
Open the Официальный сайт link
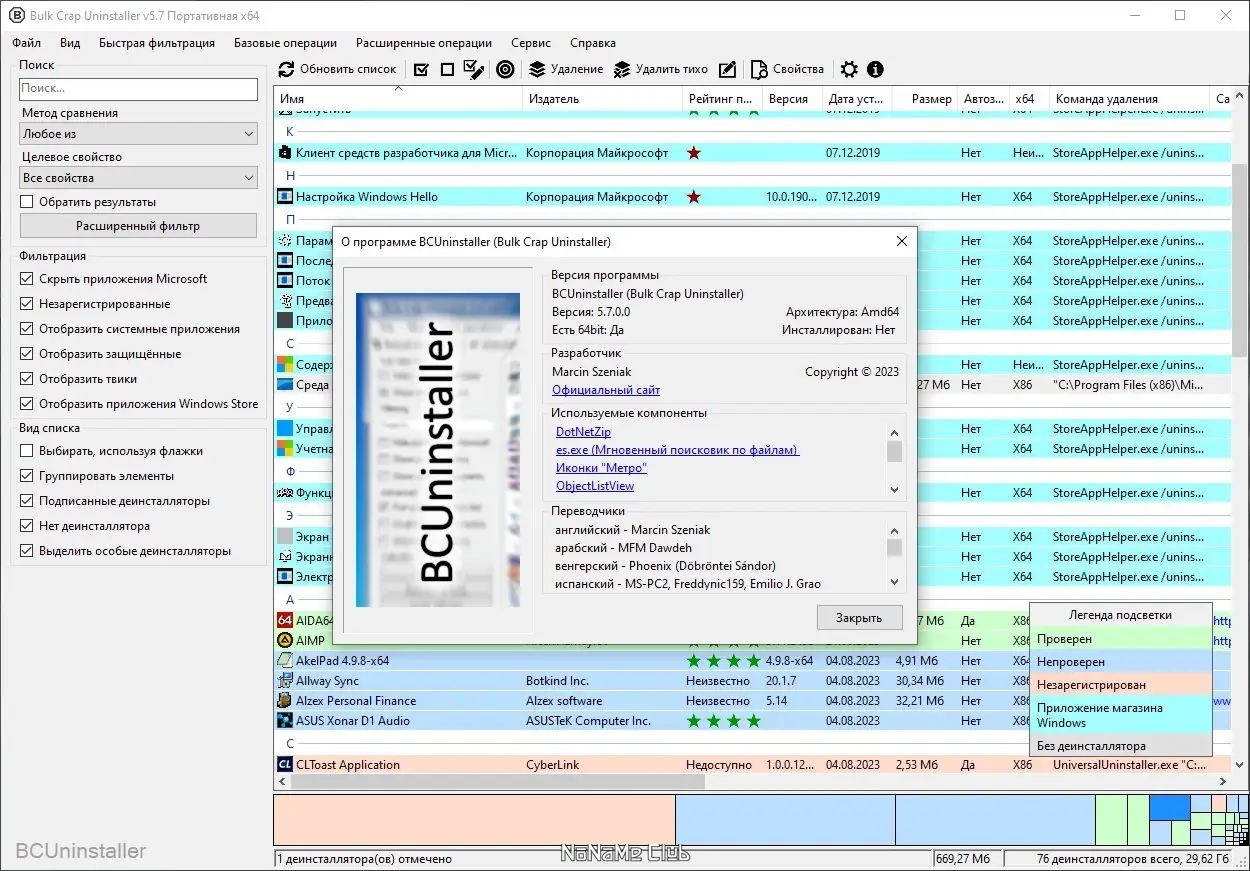click(x=606, y=390)
